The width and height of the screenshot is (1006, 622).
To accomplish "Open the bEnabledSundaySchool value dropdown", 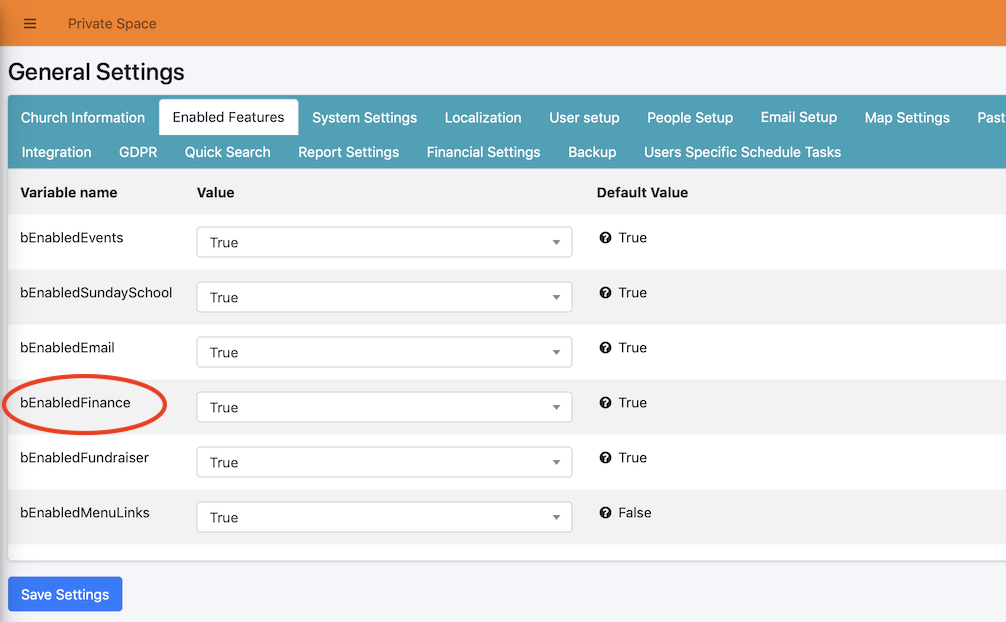I will tap(384, 297).
